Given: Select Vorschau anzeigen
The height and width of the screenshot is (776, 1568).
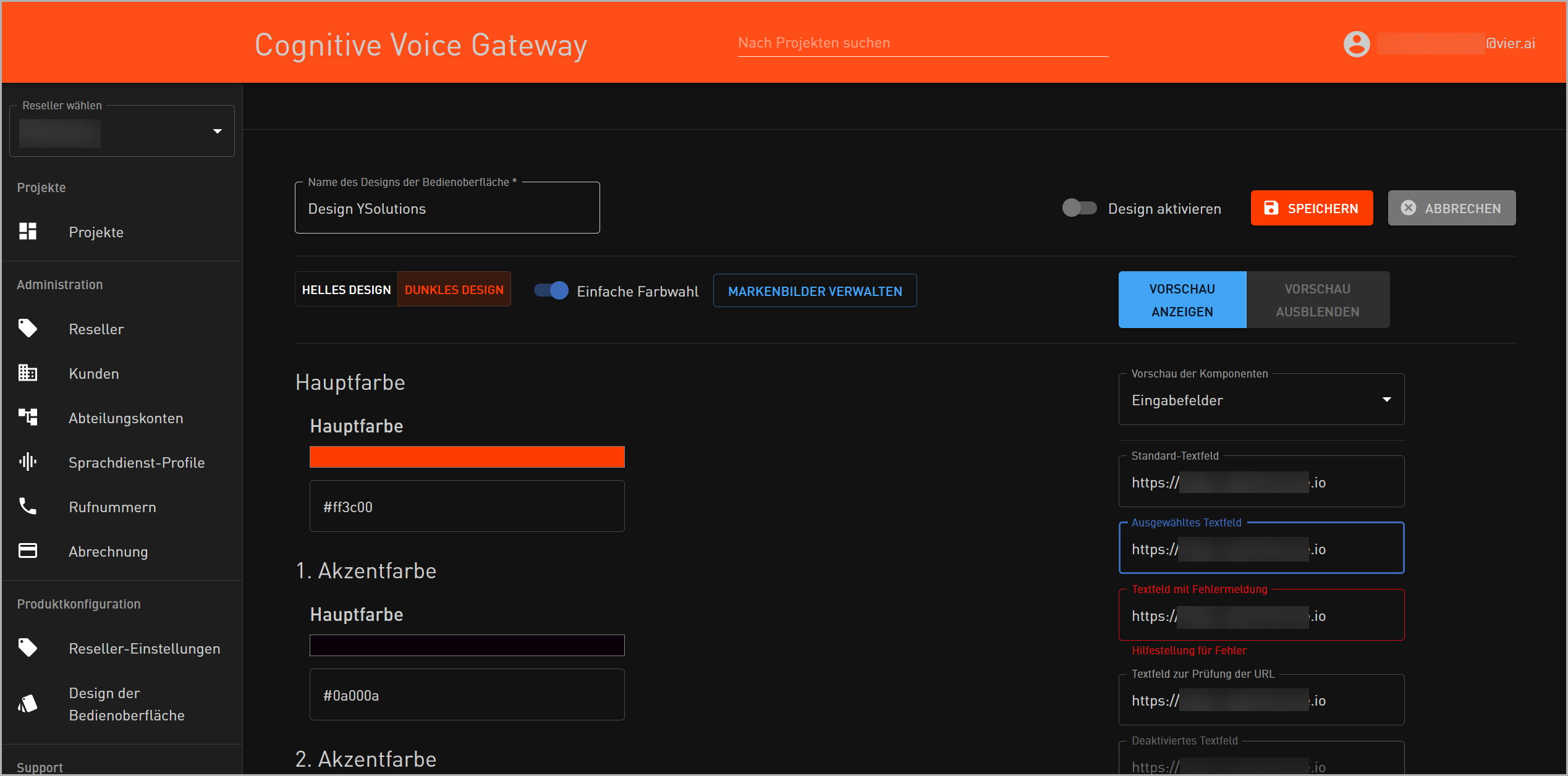Looking at the screenshot, I should point(1182,300).
